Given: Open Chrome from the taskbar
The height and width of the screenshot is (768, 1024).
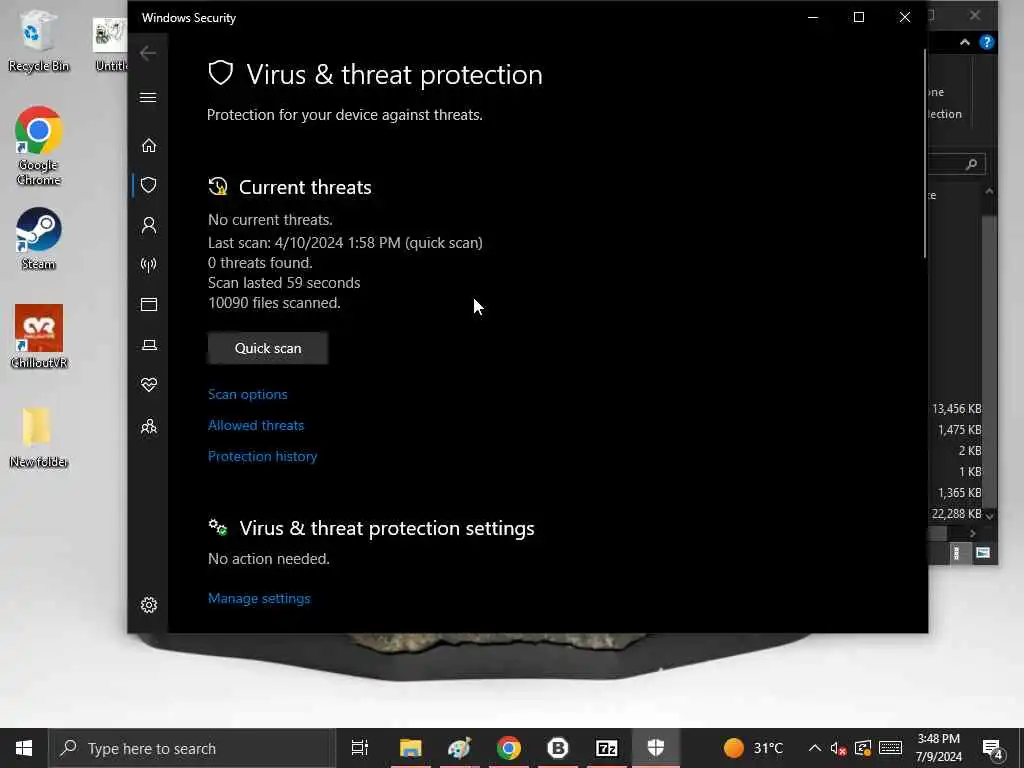Looking at the screenshot, I should 509,748.
